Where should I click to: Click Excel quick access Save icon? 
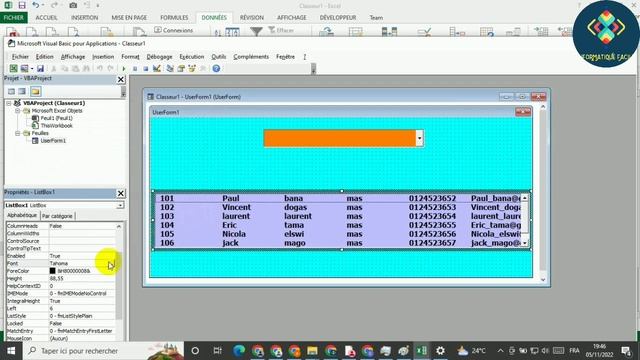[x=22, y=5]
